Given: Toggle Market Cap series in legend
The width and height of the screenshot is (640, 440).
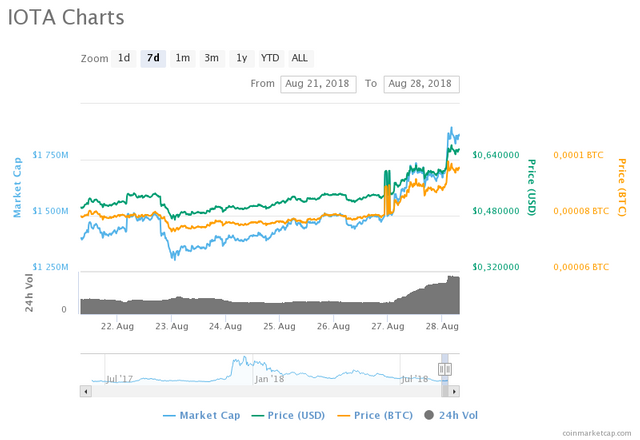Looking at the screenshot, I should click(201, 416).
